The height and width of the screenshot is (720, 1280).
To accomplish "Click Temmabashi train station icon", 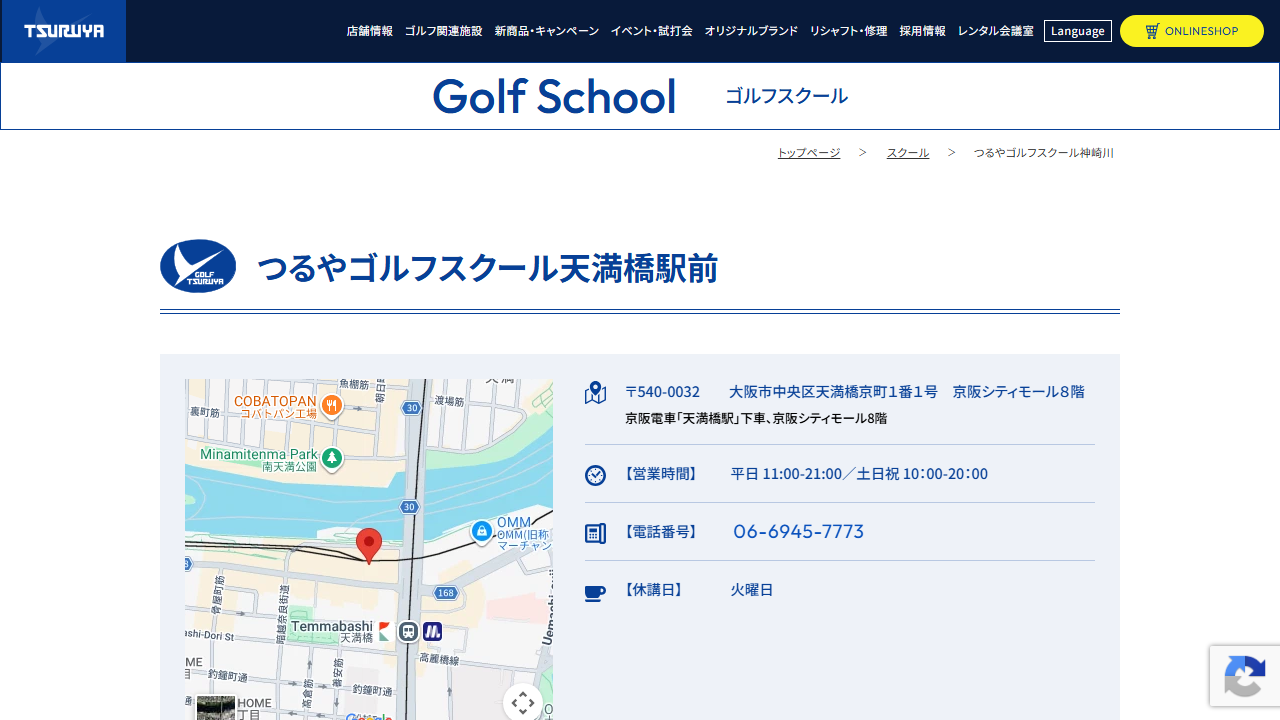I will pyautogui.click(x=408, y=632).
